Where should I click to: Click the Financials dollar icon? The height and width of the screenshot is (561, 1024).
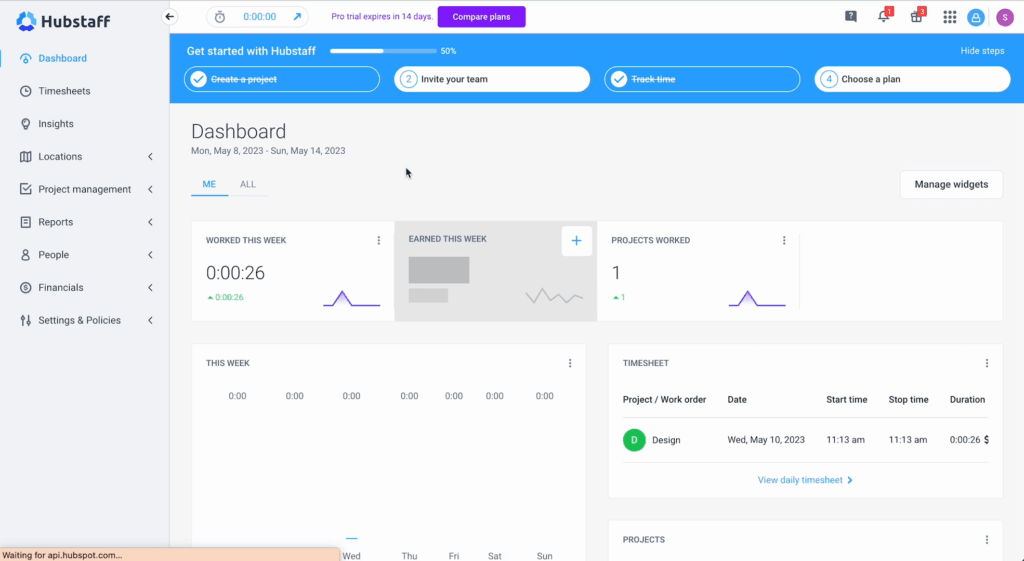click(25, 287)
